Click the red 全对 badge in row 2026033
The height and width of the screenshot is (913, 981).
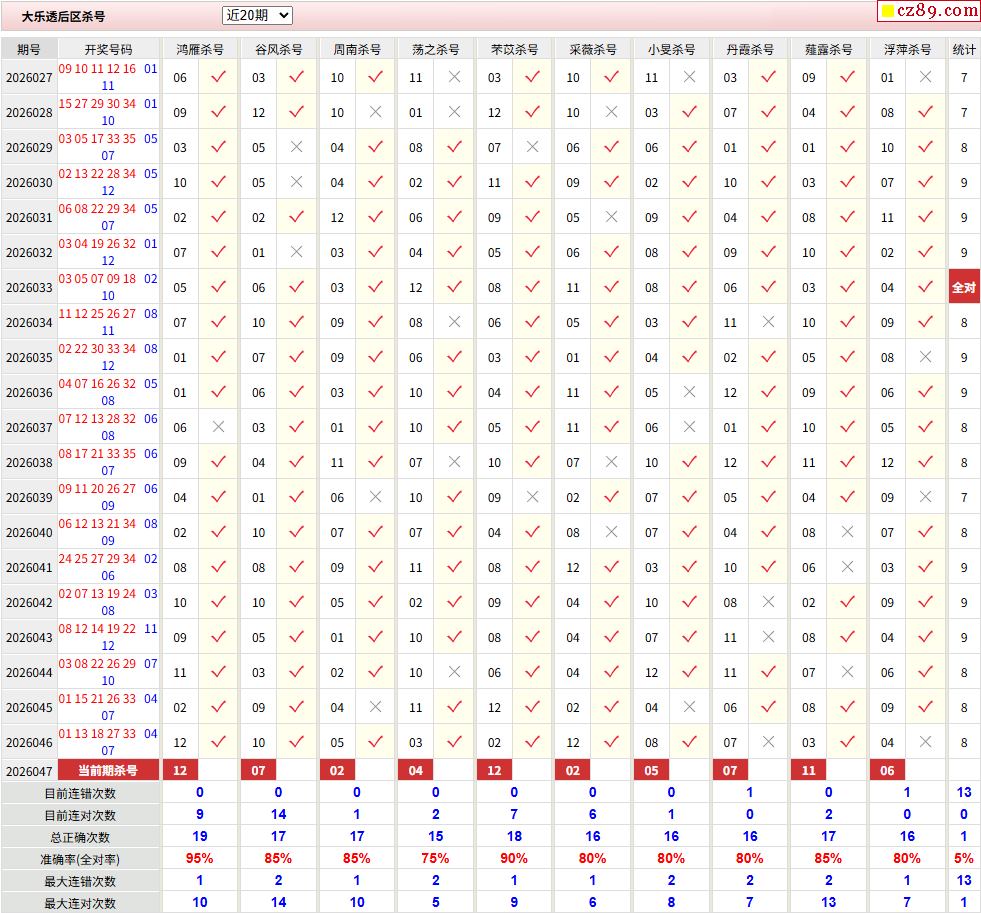(x=964, y=287)
